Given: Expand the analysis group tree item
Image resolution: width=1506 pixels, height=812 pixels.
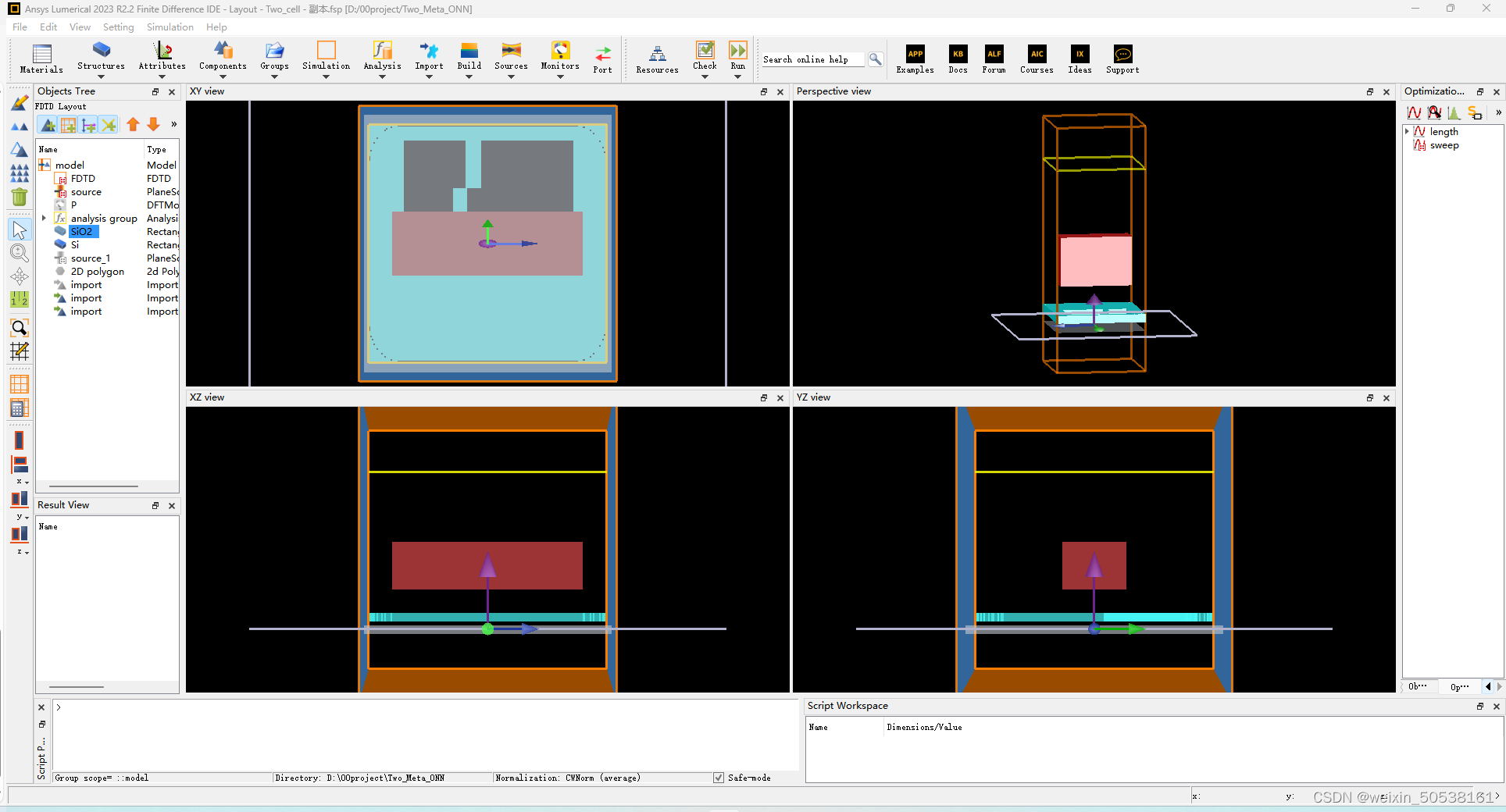Looking at the screenshot, I should tap(44, 218).
